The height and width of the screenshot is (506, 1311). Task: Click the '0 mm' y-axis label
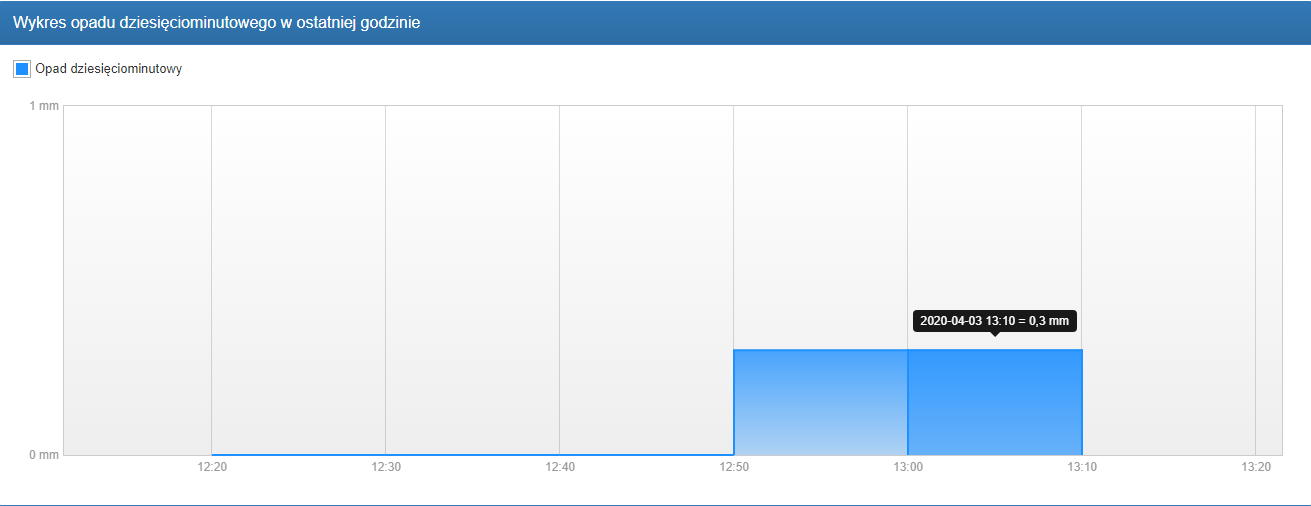point(44,455)
